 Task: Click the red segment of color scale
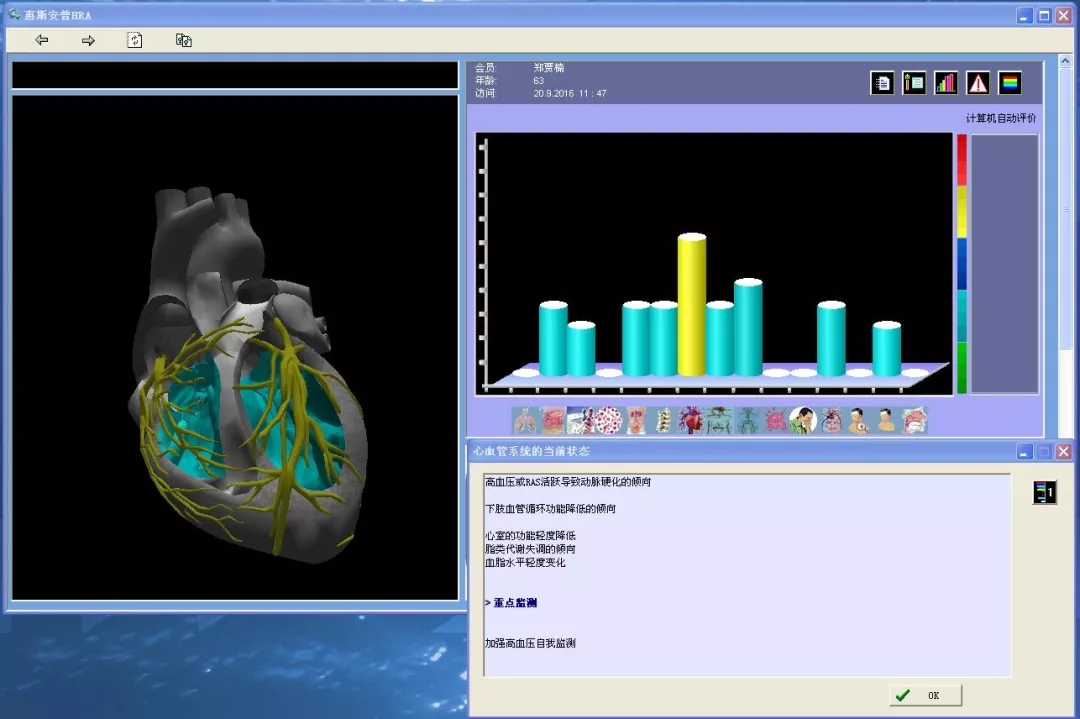point(962,158)
